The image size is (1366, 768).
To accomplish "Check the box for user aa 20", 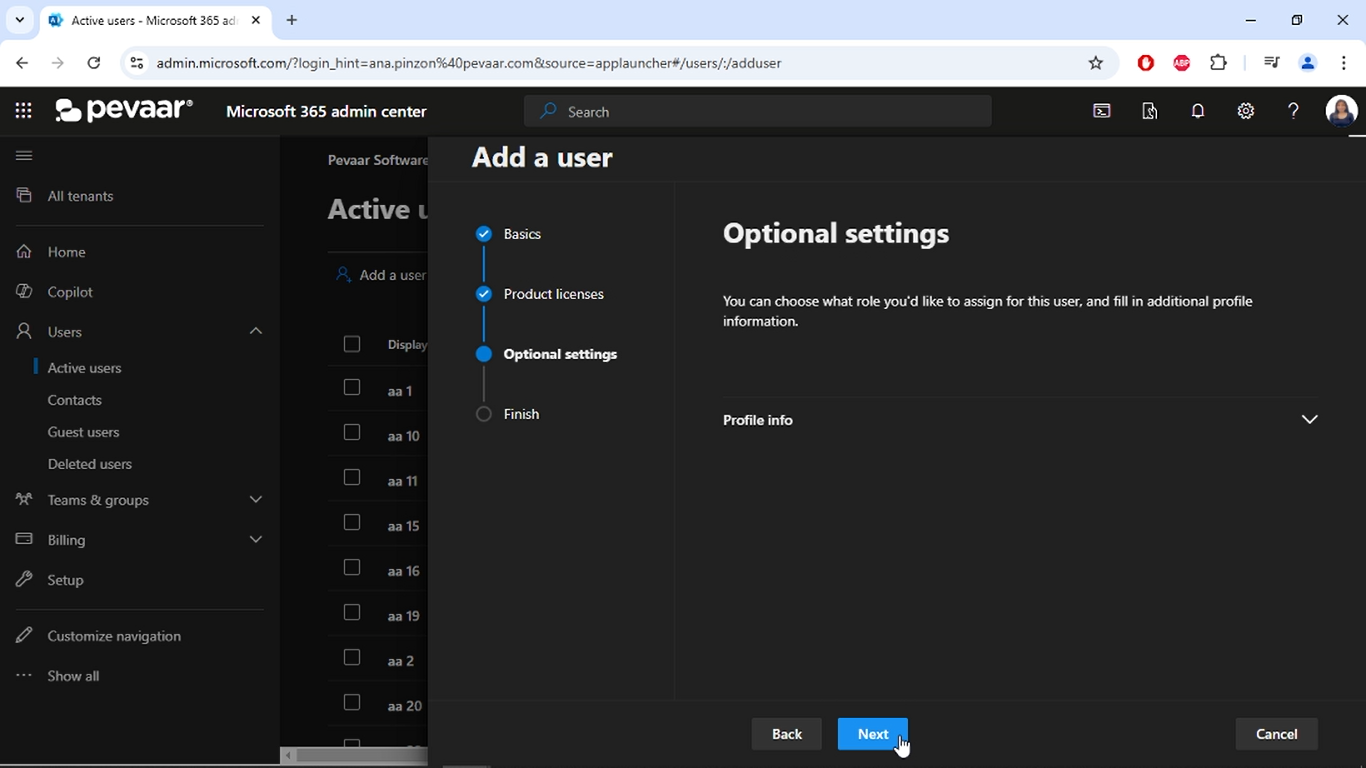I will point(352,702).
